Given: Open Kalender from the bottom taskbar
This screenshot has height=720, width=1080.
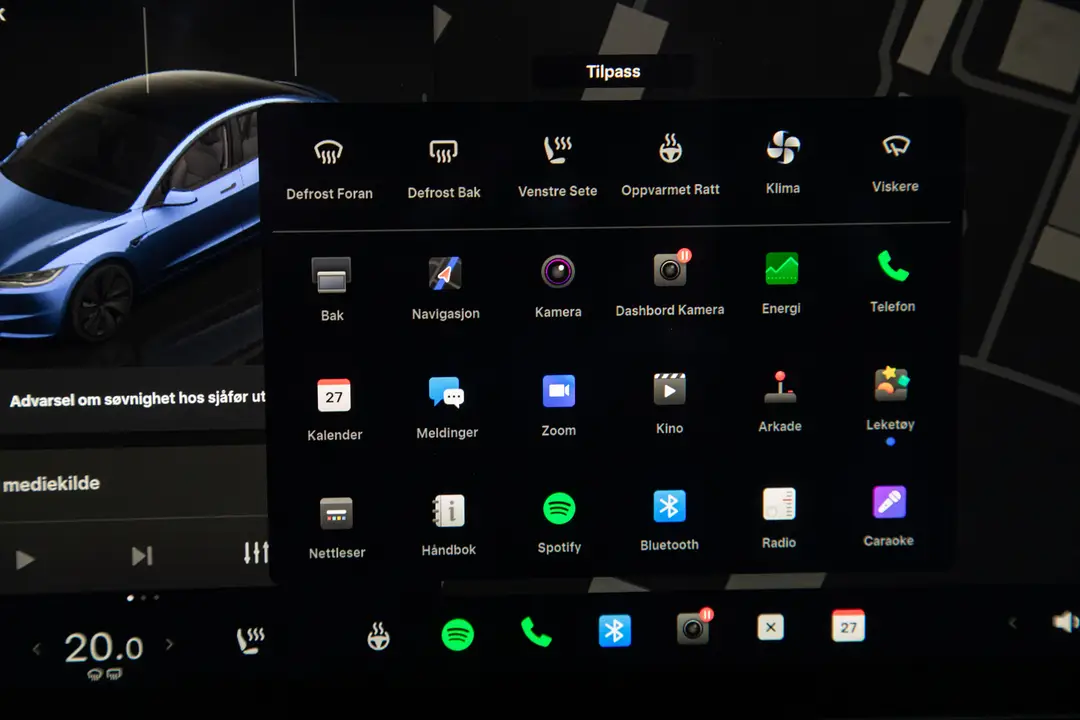Looking at the screenshot, I should point(847,627).
